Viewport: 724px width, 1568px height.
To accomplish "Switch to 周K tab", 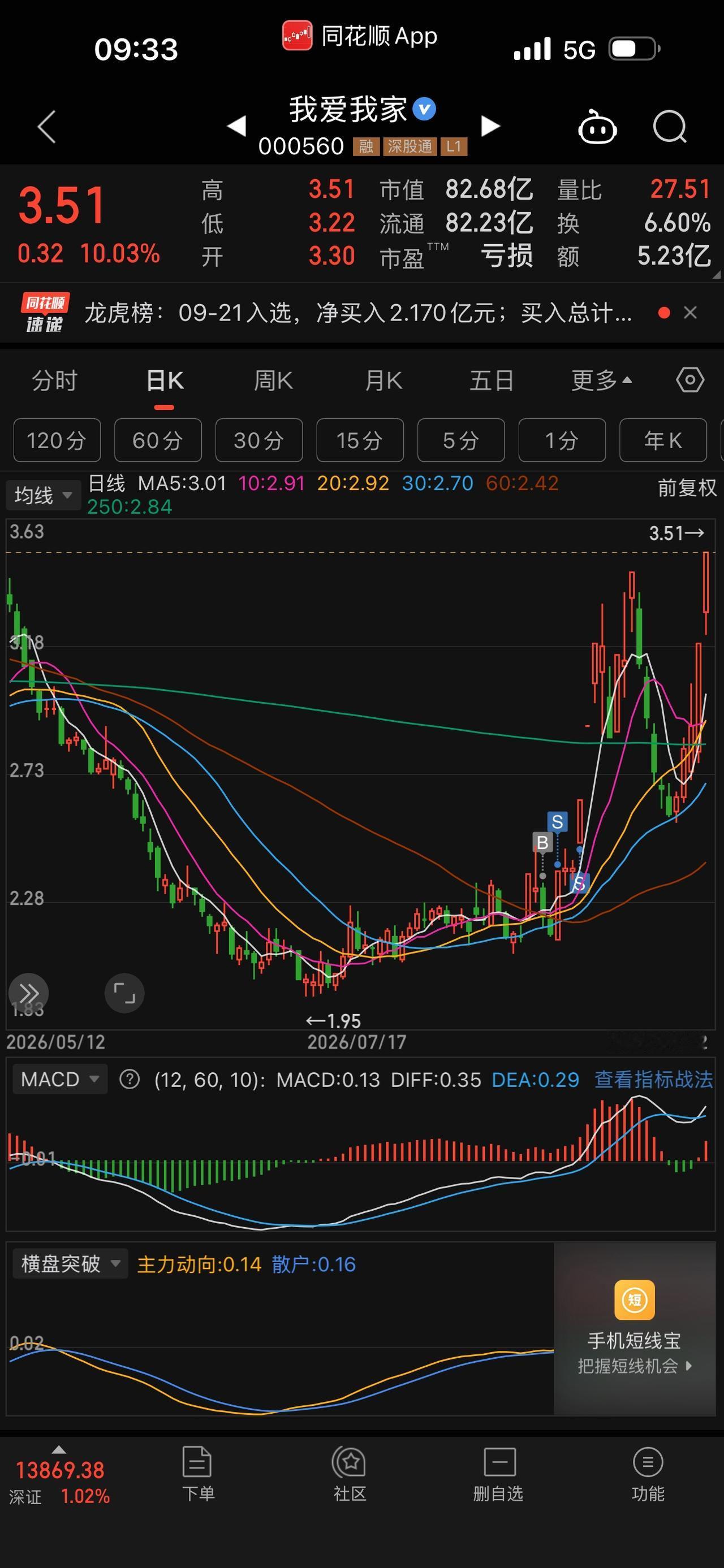I will coord(273,381).
